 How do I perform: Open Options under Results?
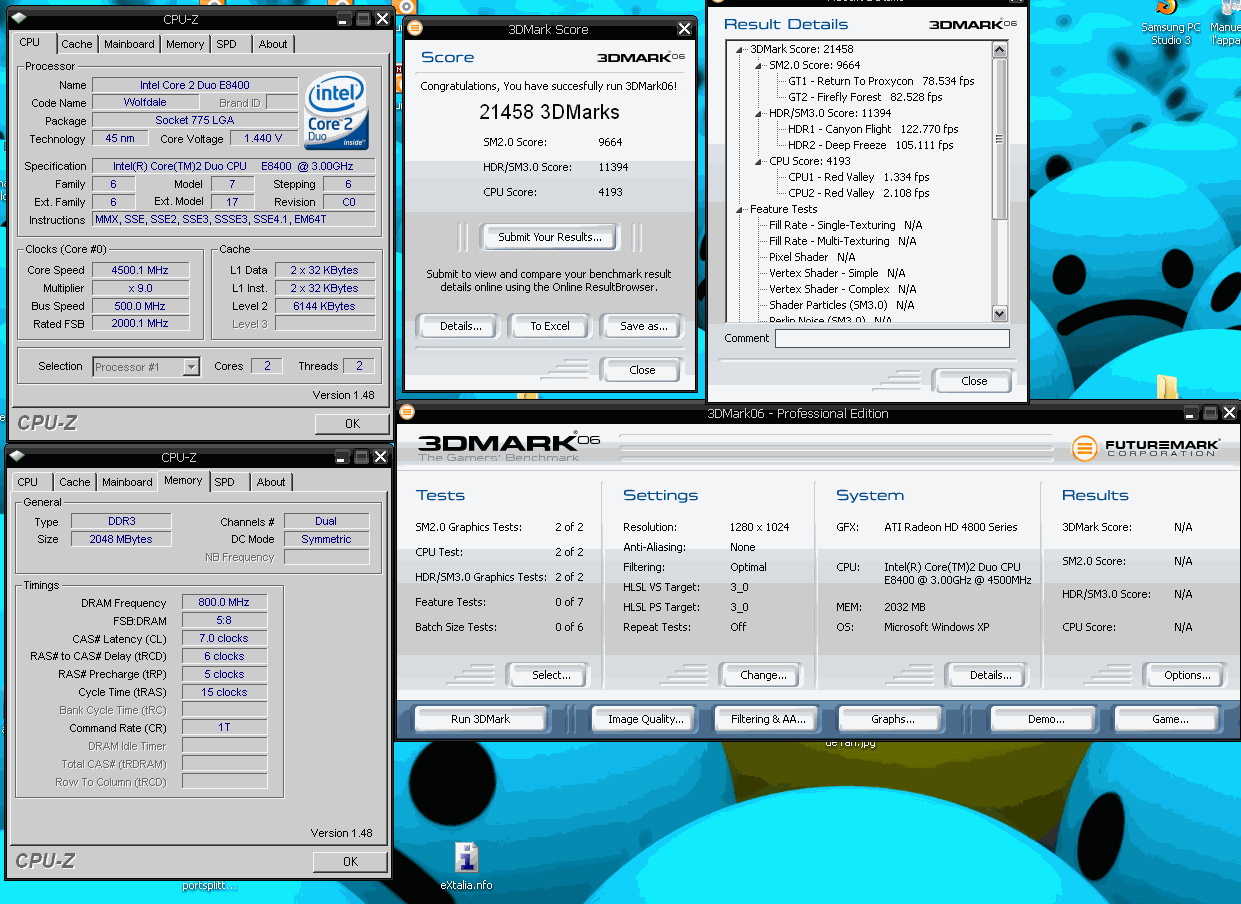click(x=1187, y=675)
